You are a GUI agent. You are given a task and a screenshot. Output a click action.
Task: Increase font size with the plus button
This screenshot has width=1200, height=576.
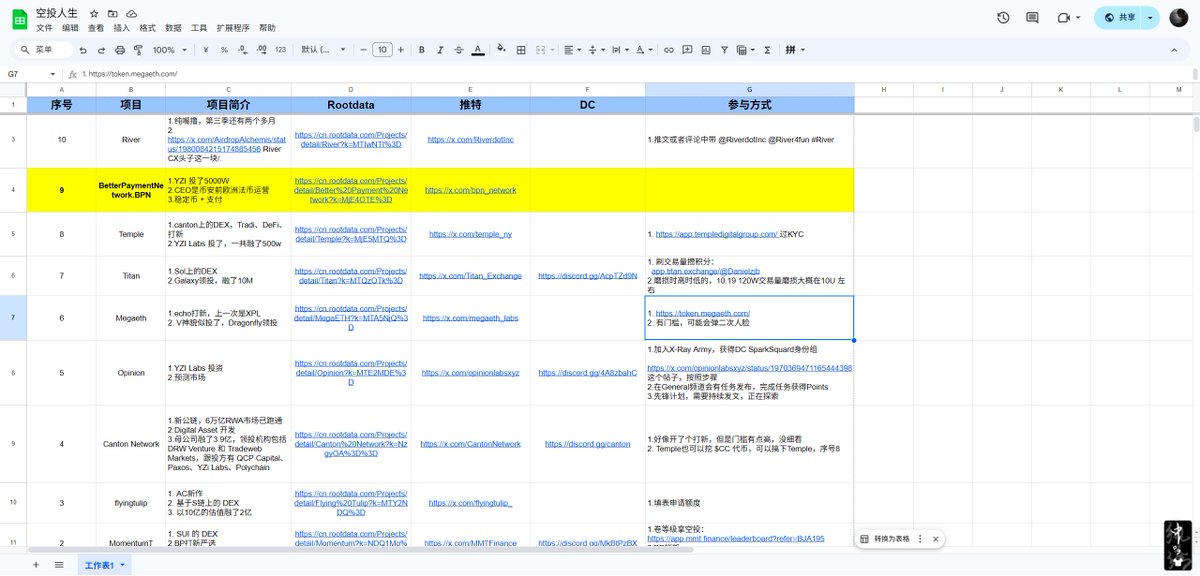pos(402,49)
